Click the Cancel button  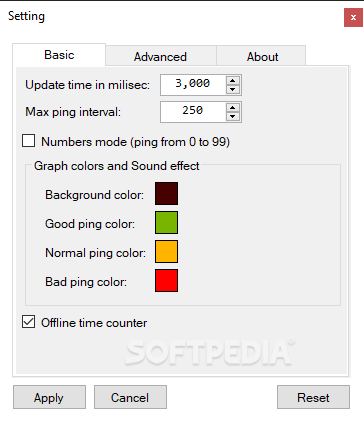pos(130,397)
